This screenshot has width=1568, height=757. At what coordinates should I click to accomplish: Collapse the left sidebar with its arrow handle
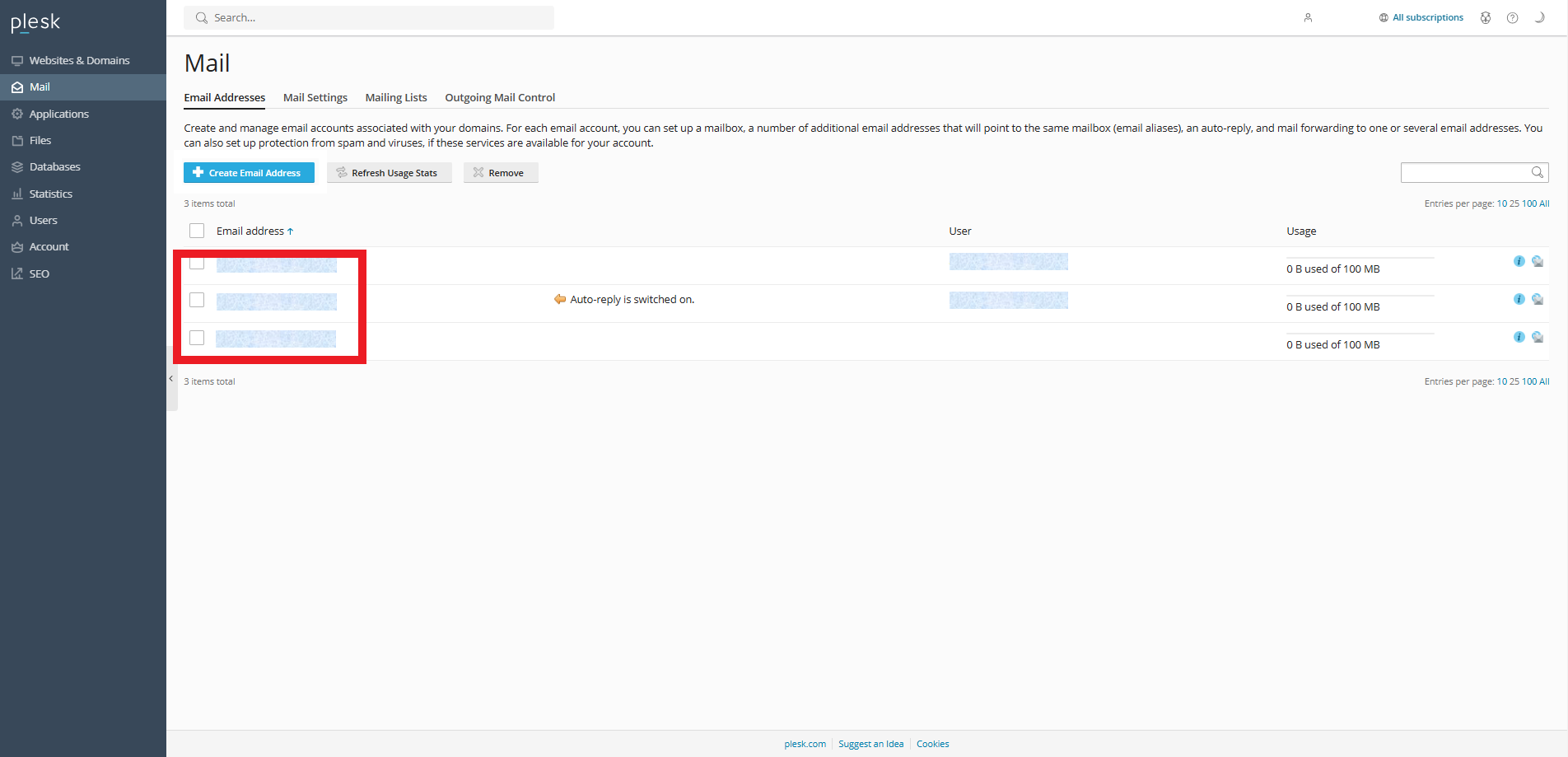pos(171,379)
